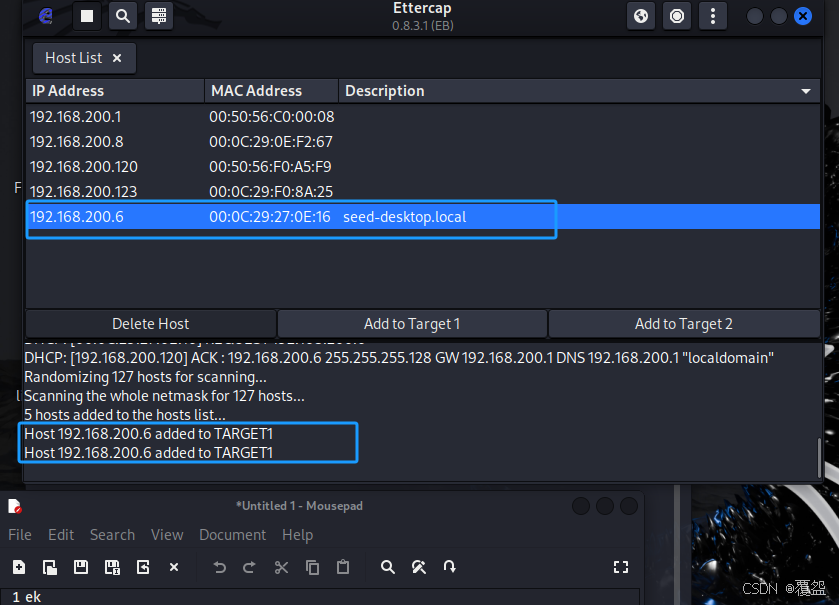Image resolution: width=839 pixels, height=605 pixels.
Task: Click the Undo icon in Mousepad
Action: pyautogui.click(x=219, y=567)
